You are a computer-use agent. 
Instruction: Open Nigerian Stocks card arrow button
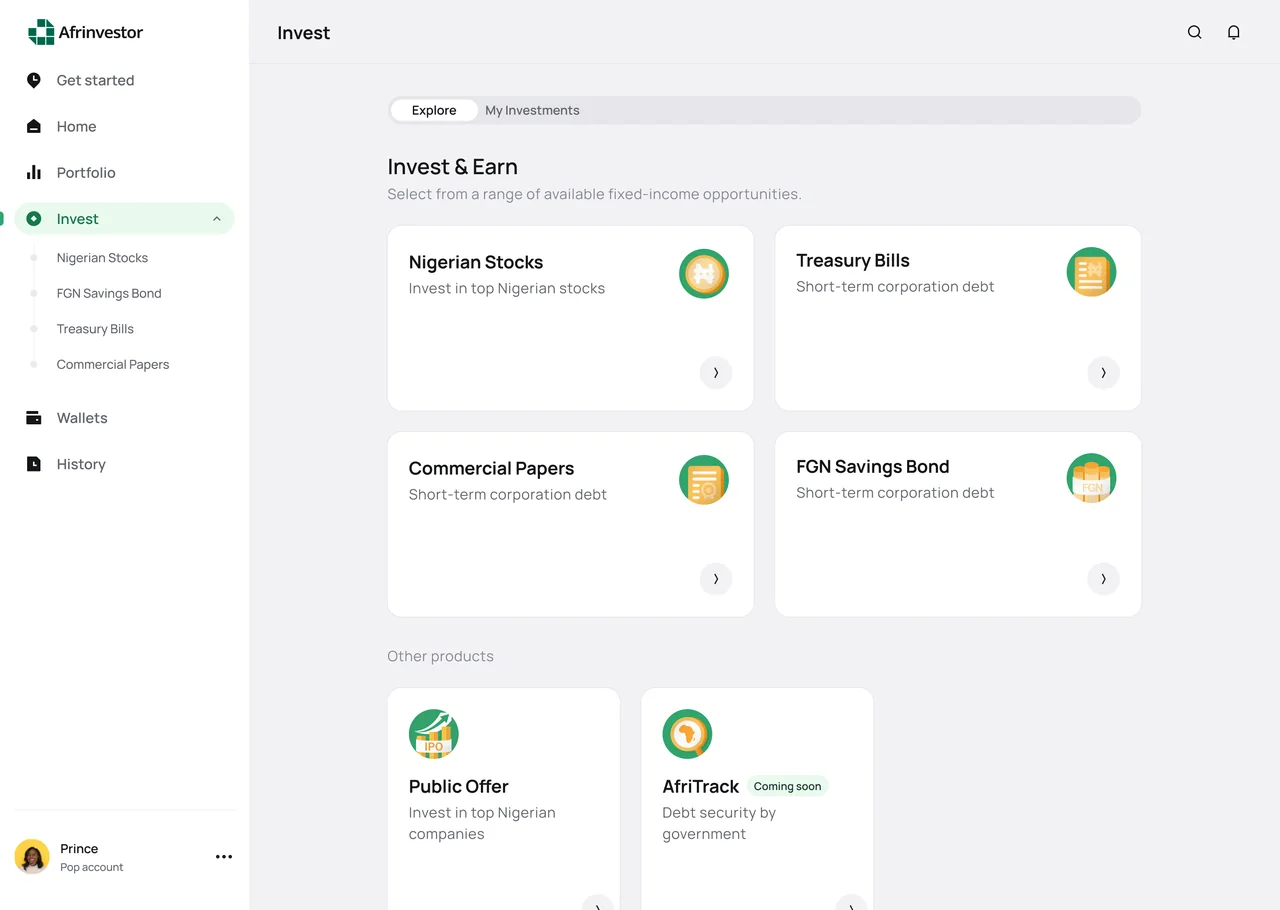point(716,373)
